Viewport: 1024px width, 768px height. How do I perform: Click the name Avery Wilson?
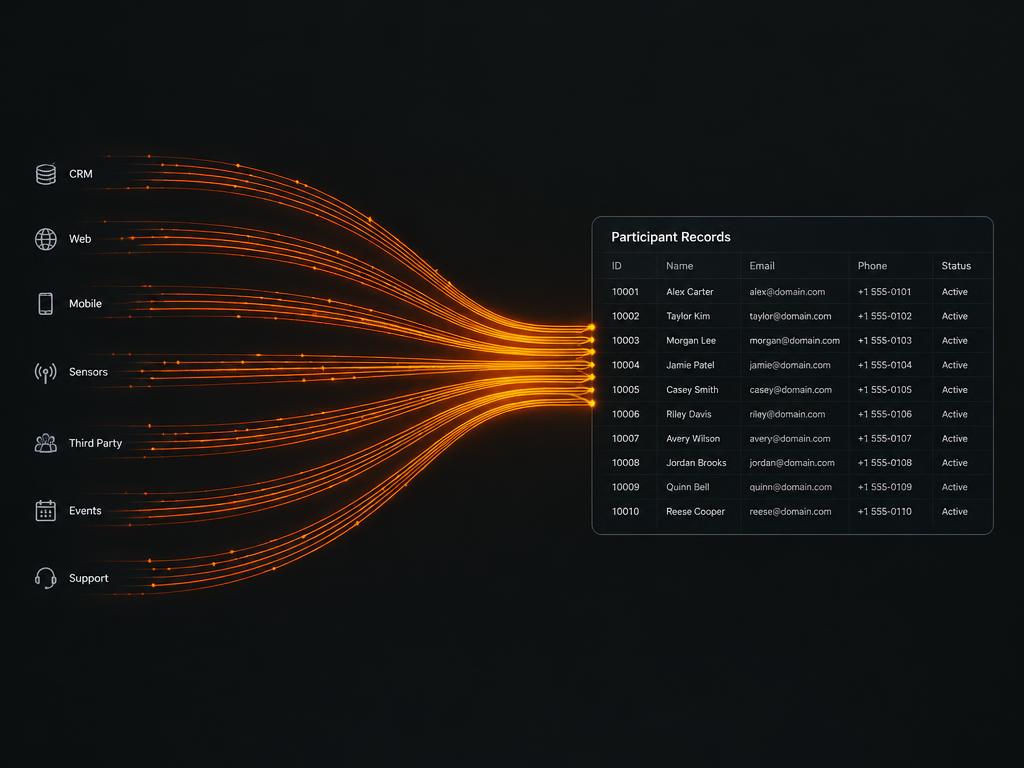pyautogui.click(x=693, y=439)
